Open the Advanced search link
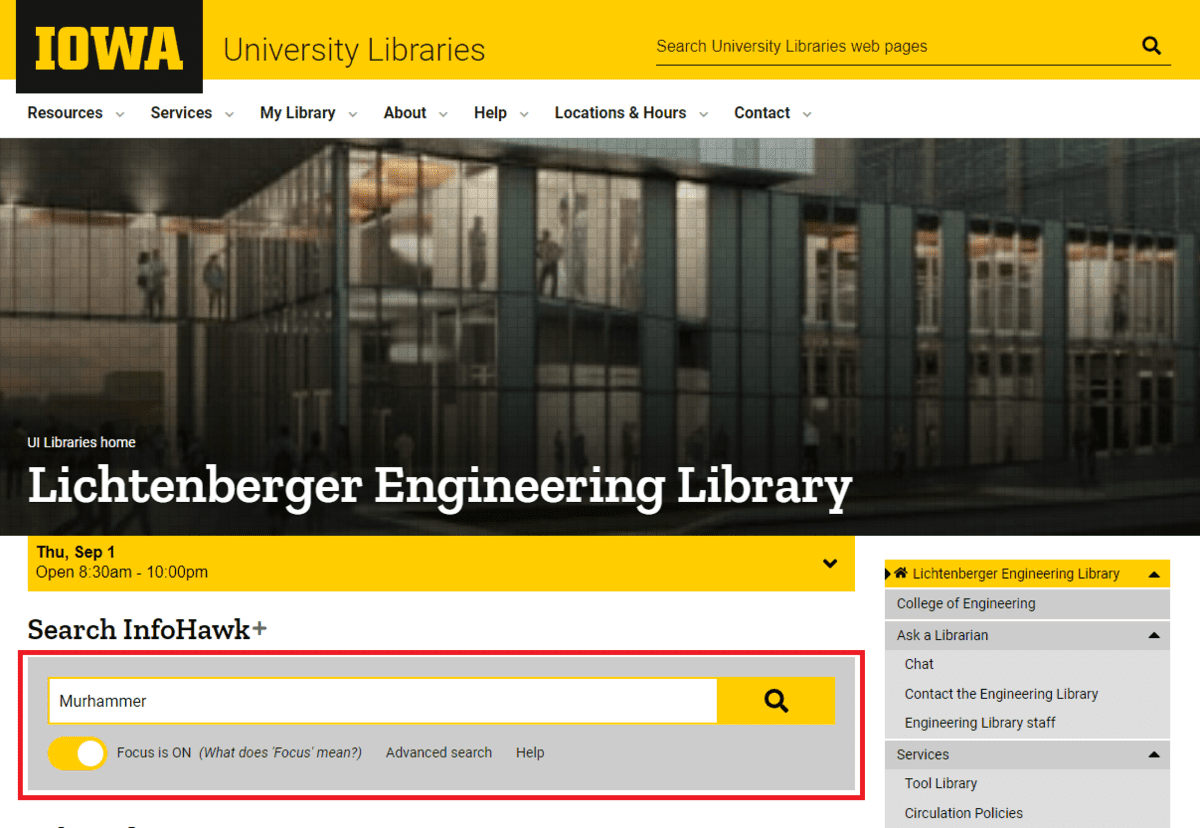 439,753
